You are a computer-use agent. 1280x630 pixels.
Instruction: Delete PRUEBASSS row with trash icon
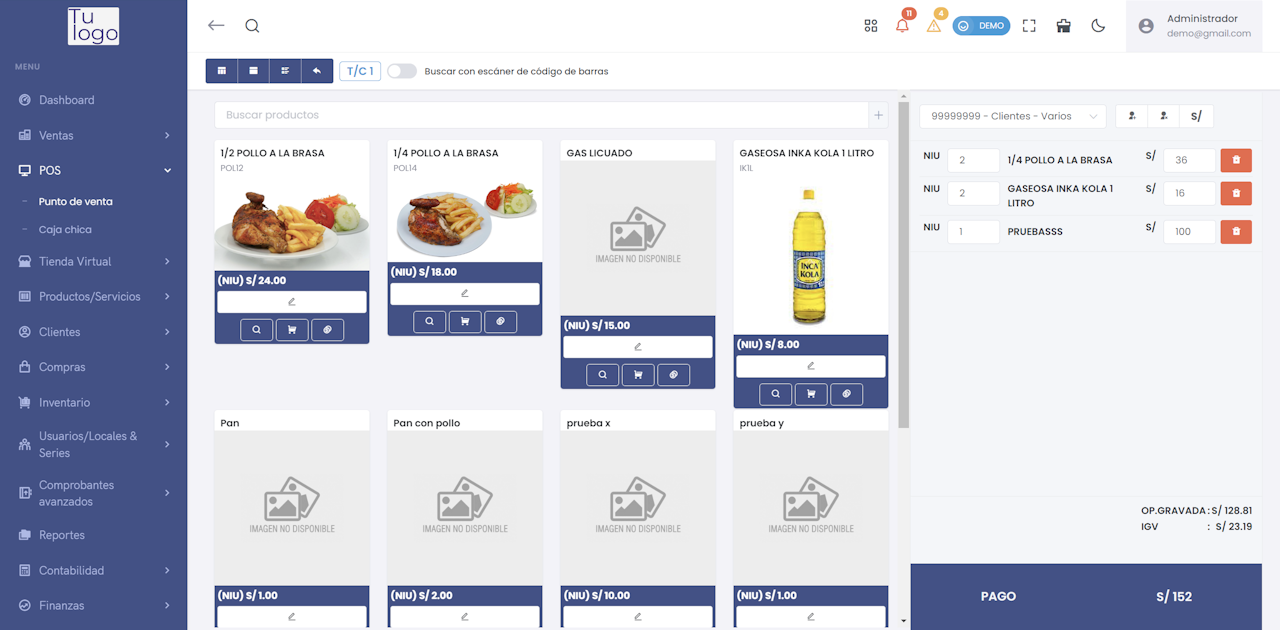tap(1236, 232)
